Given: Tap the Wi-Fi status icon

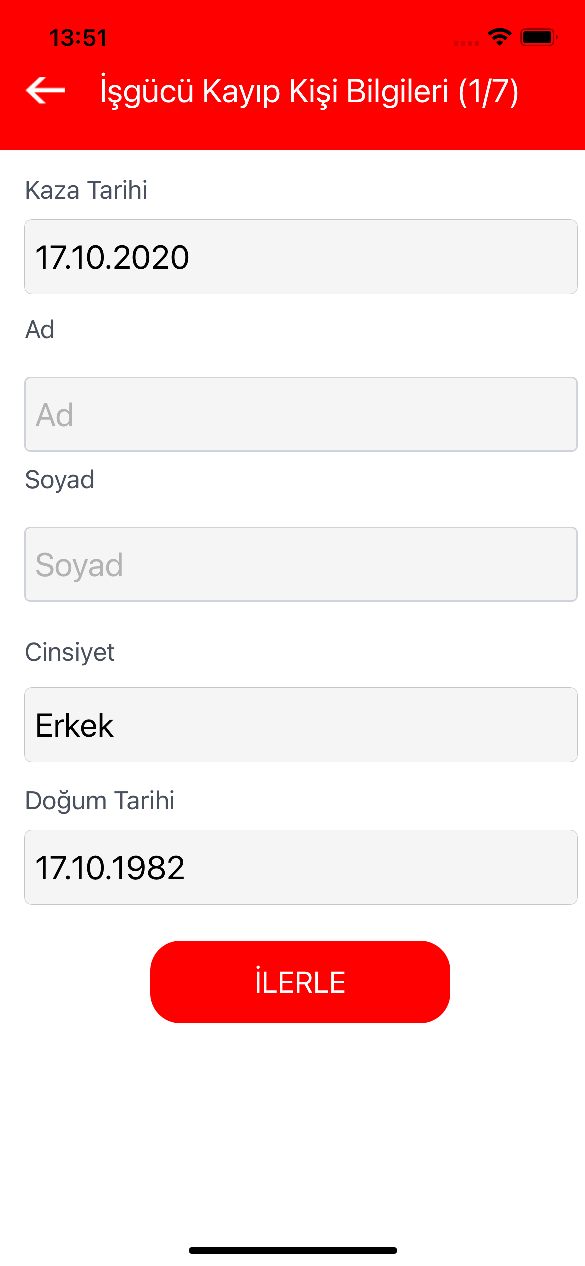Looking at the screenshot, I should click(499, 37).
